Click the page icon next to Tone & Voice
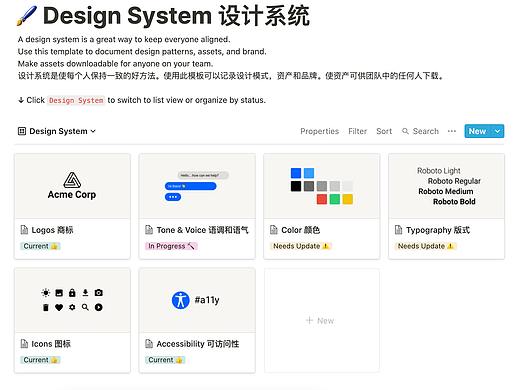Screen dimensions: 520x390 [x=149, y=230]
